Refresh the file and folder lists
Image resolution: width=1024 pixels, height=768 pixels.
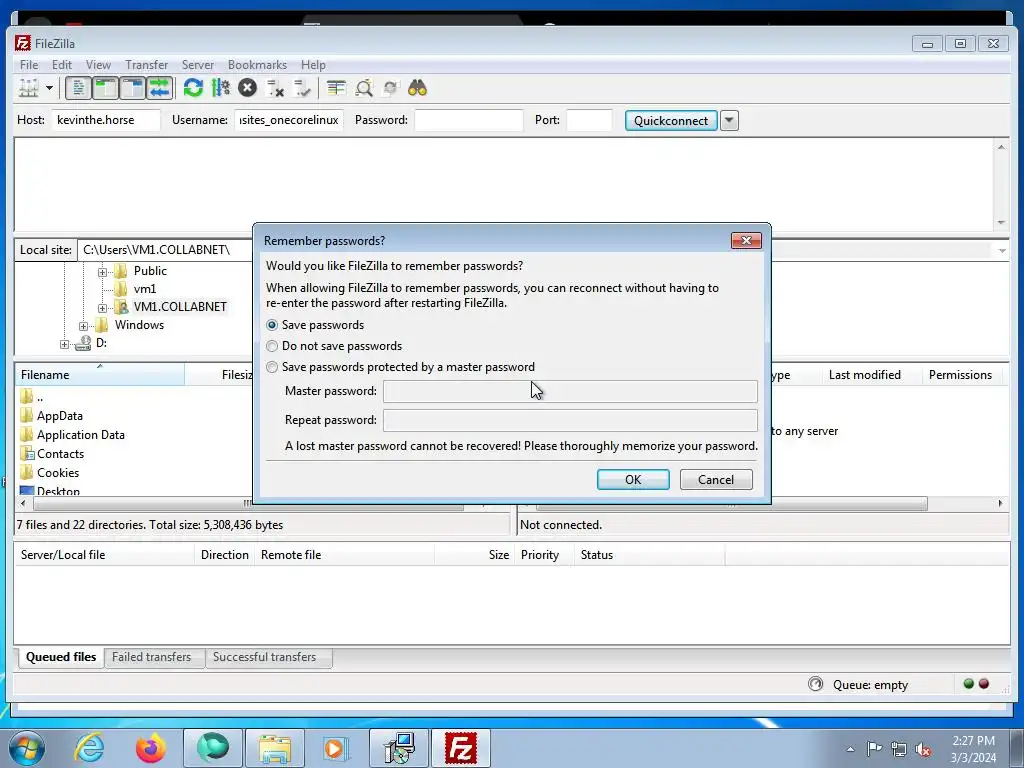click(193, 88)
